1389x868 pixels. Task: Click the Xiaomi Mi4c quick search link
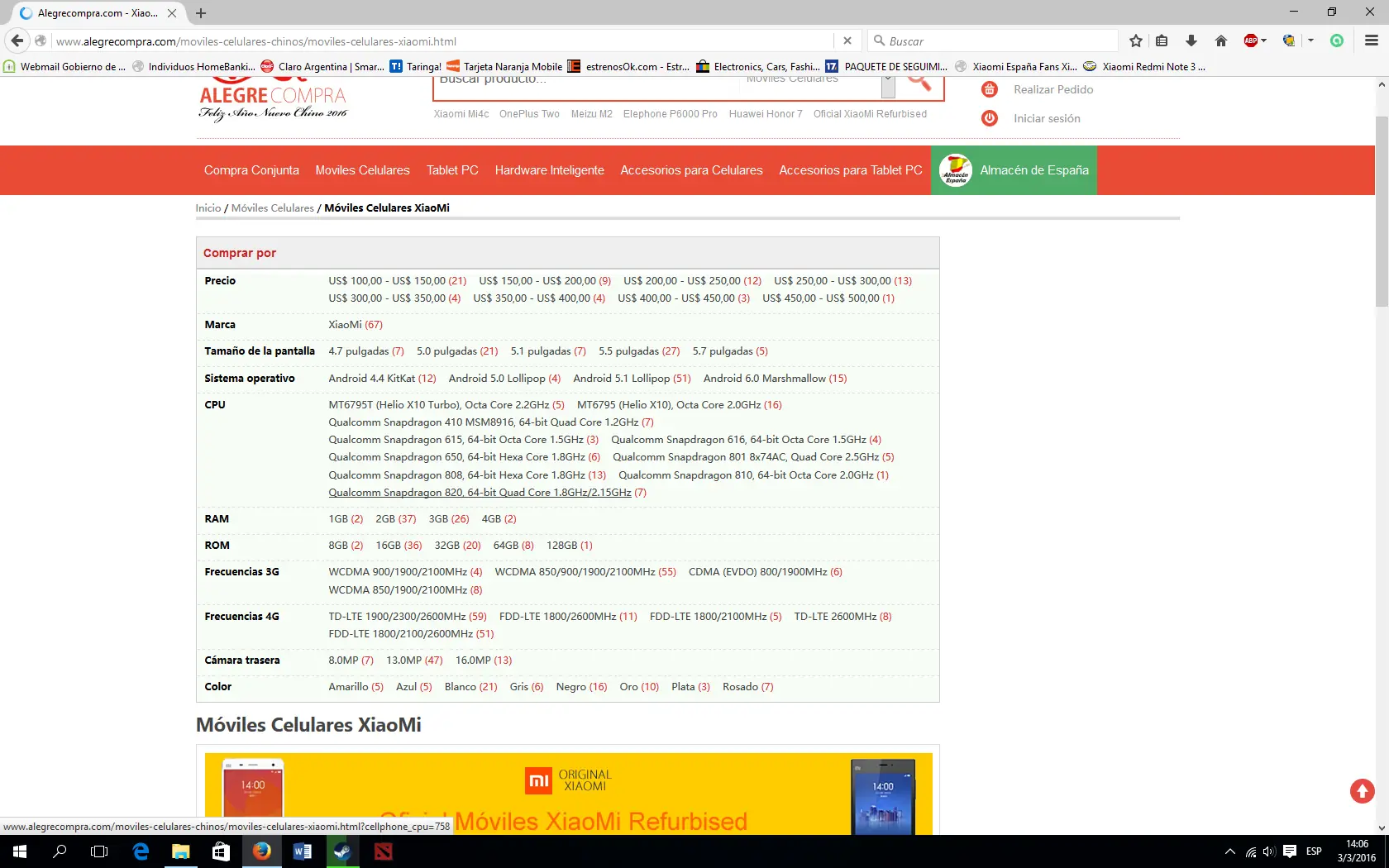(461, 114)
